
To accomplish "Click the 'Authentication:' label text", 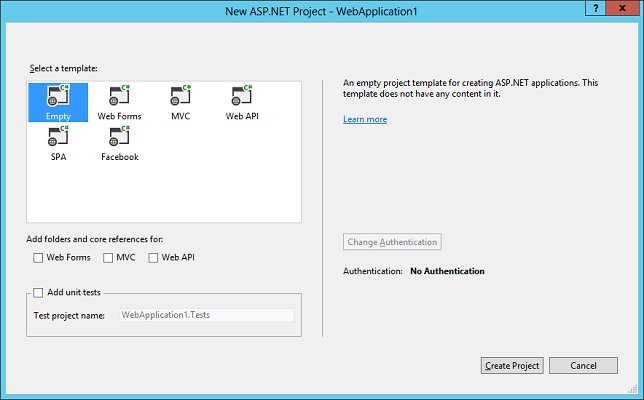I will [373, 271].
